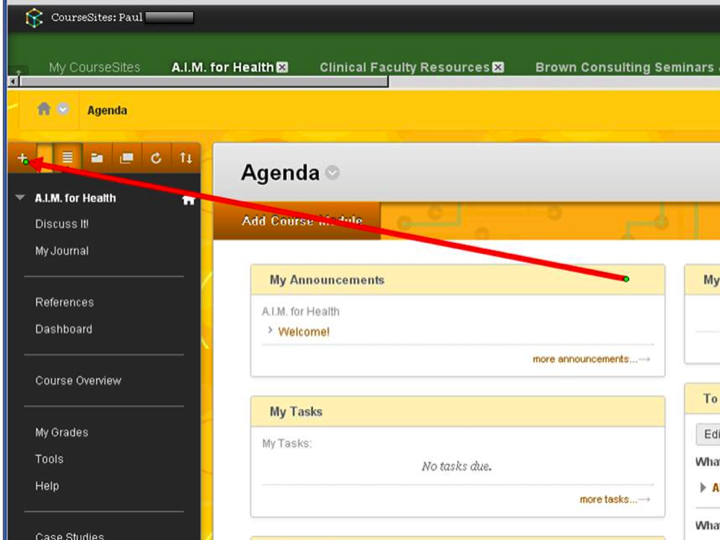Open the Welcome! announcement link
Screen dimensions: 720x540
(x=304, y=332)
